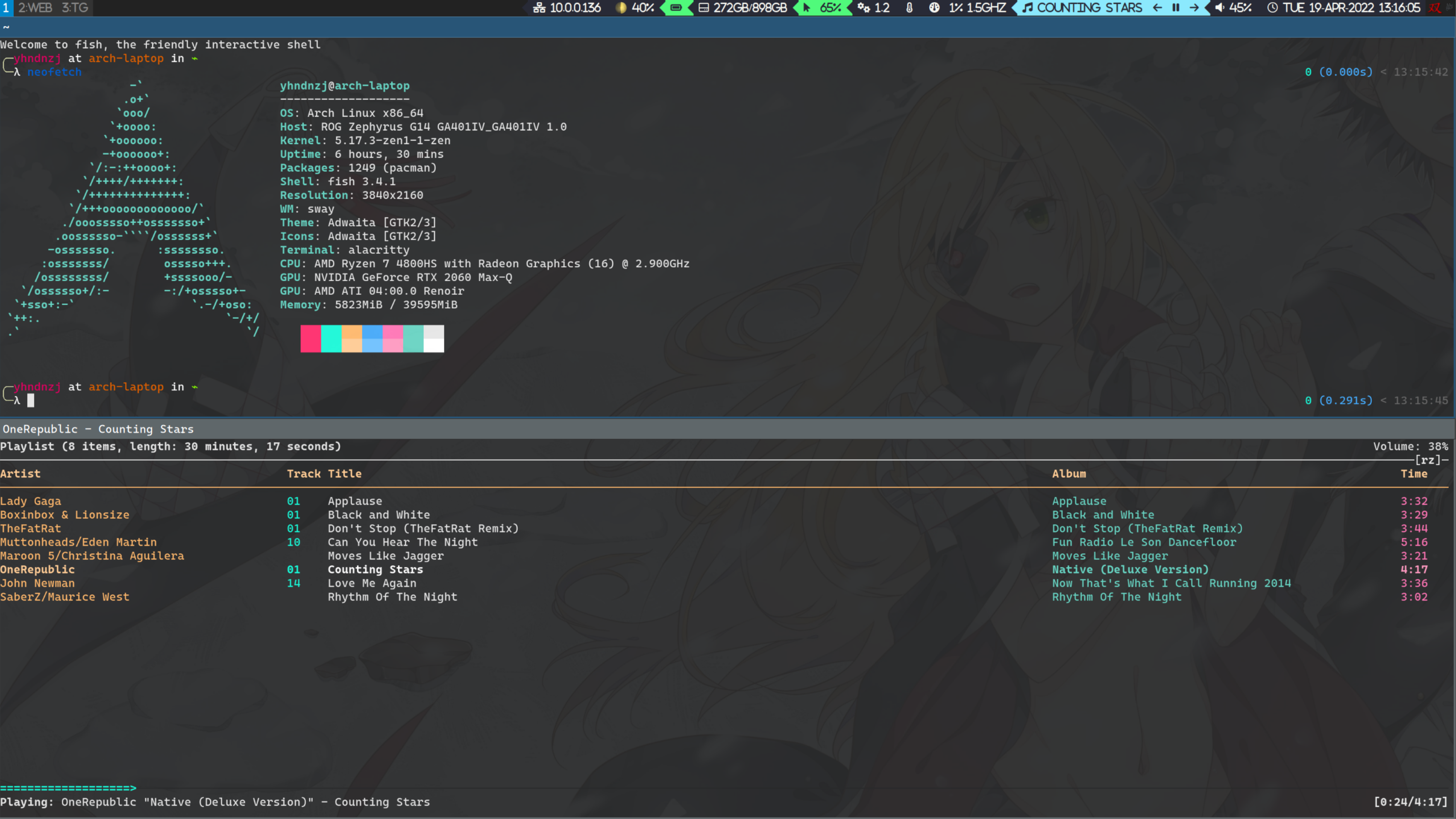Click the 272GB/898GB disk usage text
1456x819 pixels.
pyautogui.click(x=750, y=8)
